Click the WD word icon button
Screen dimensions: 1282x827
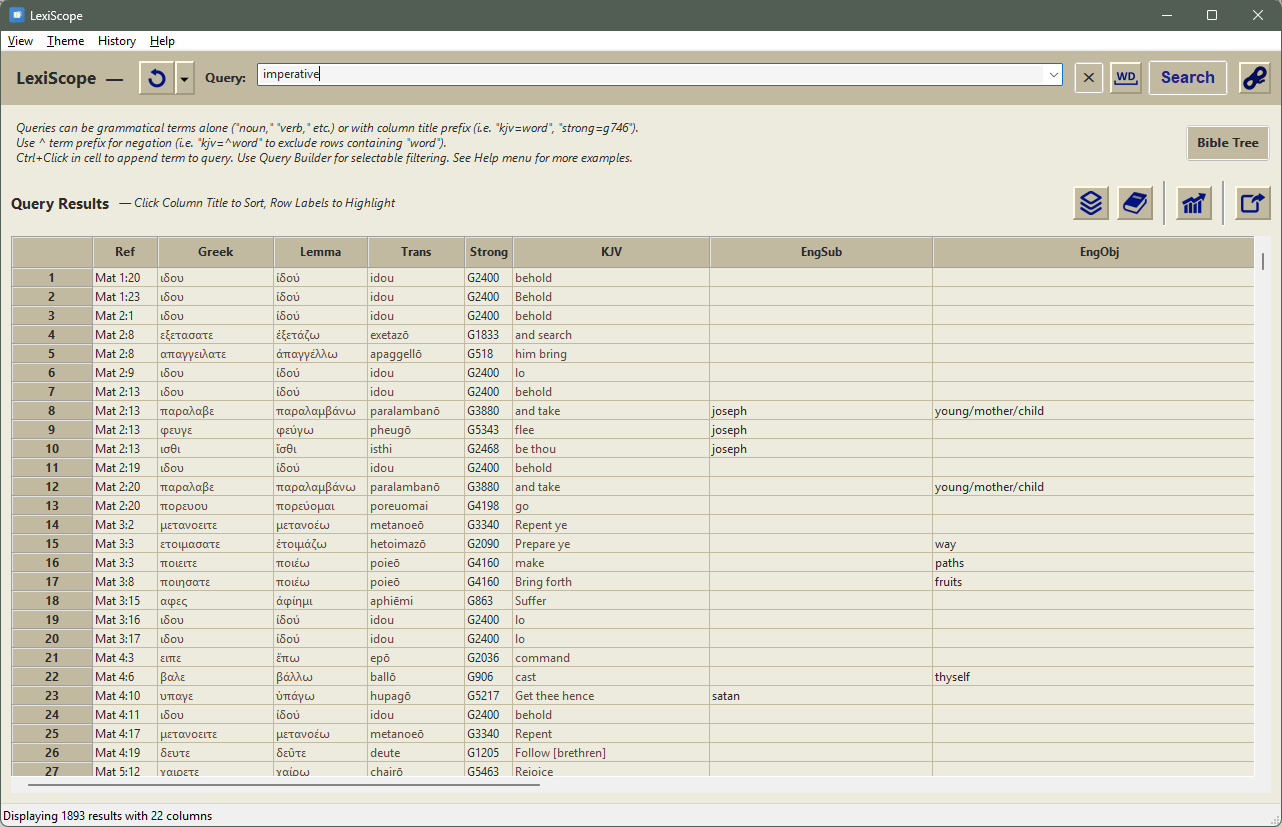[1126, 78]
